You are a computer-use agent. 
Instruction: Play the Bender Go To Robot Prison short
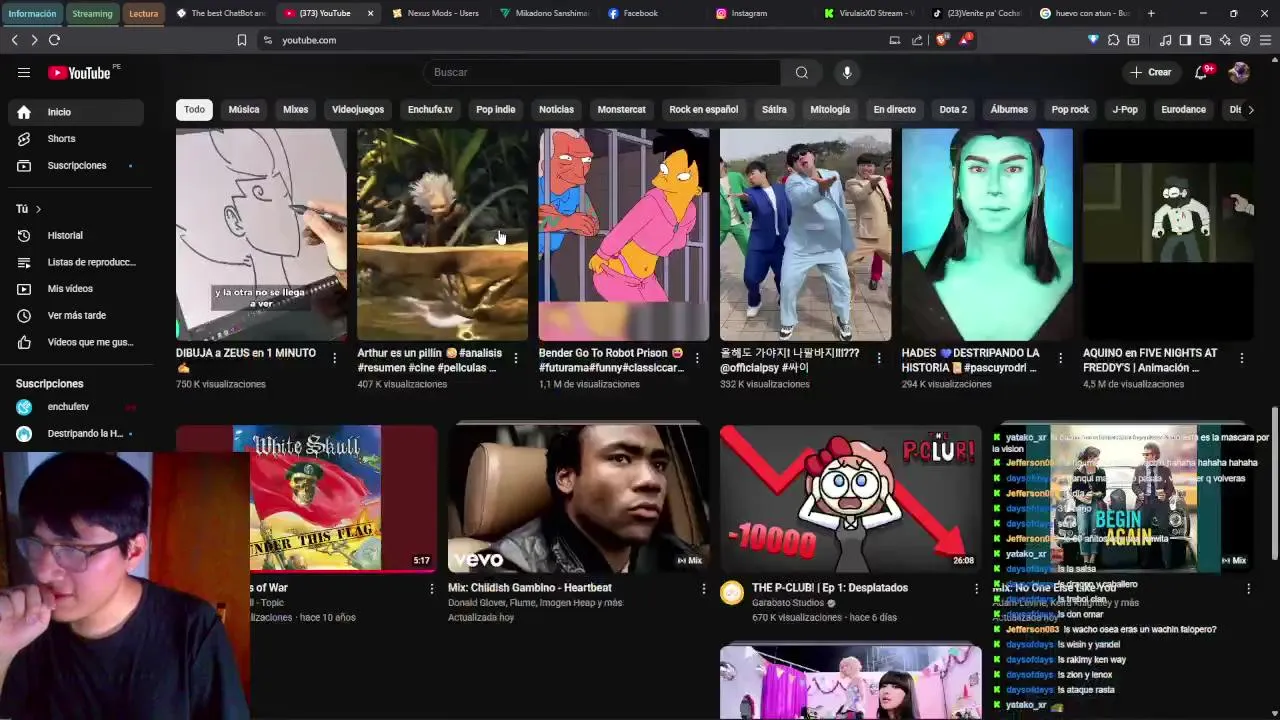click(624, 234)
